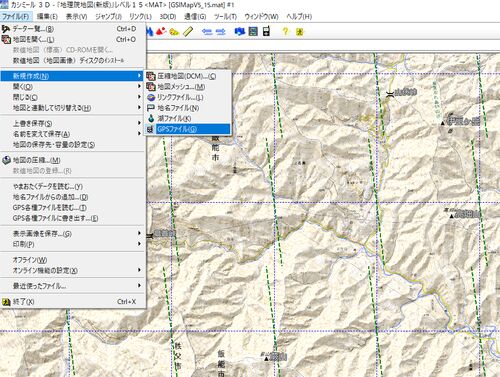Click the リンクファイル globe icon
Viewport: 500px width, 377px height.
click(151, 98)
